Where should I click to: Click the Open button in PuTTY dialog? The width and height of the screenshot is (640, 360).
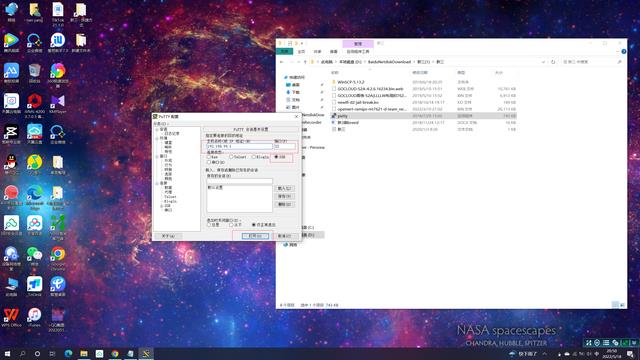point(255,236)
